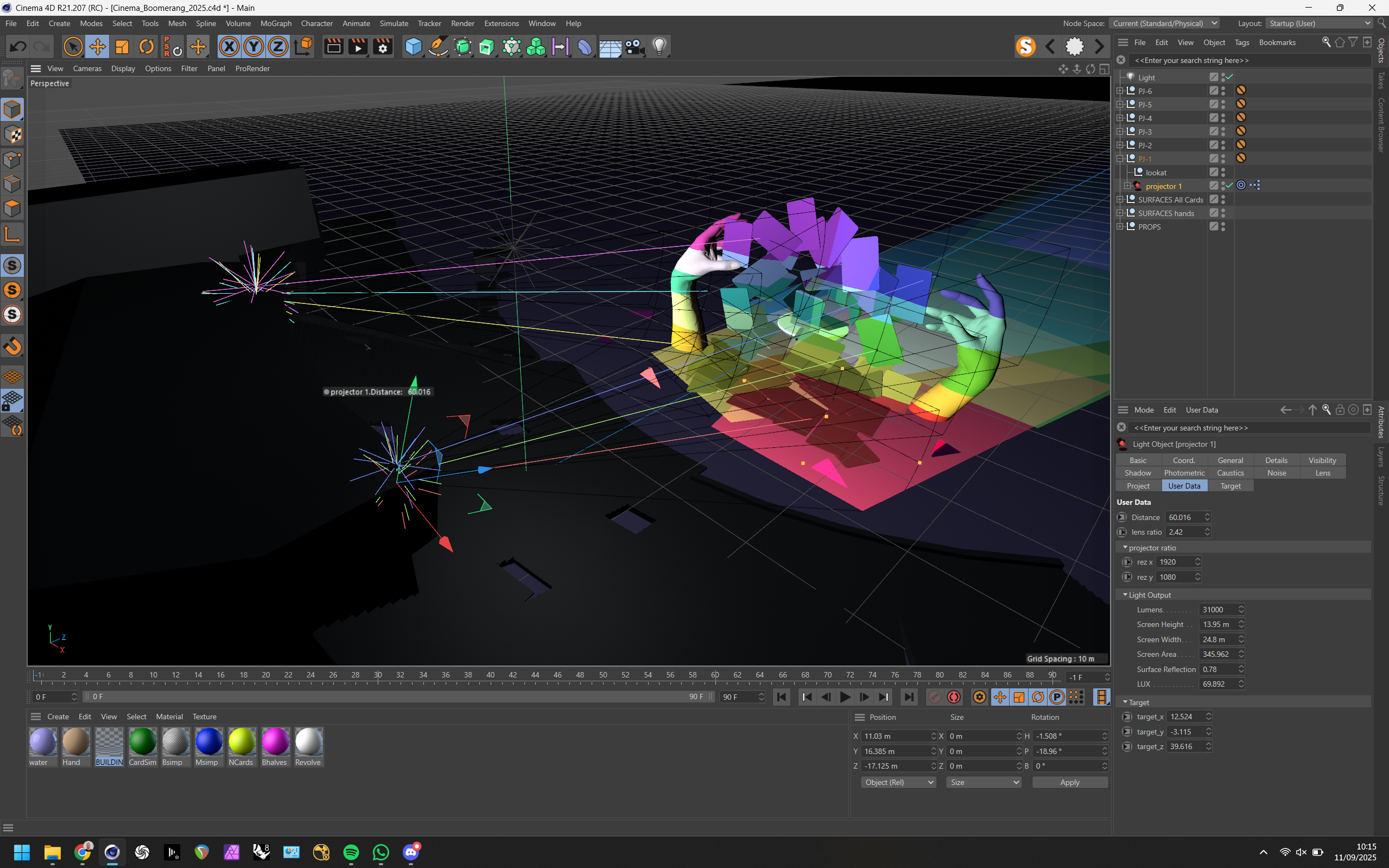Open the Object (Rel) dropdown
Screen dimensions: 1389x868
898,782
